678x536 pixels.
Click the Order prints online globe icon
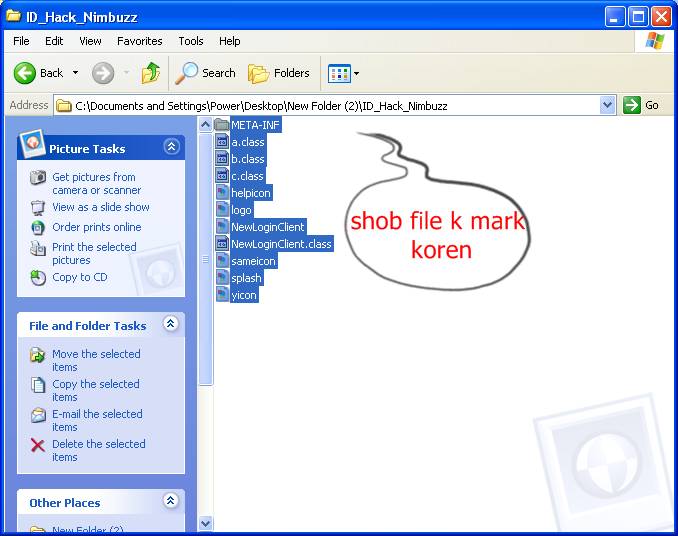click(x=38, y=227)
